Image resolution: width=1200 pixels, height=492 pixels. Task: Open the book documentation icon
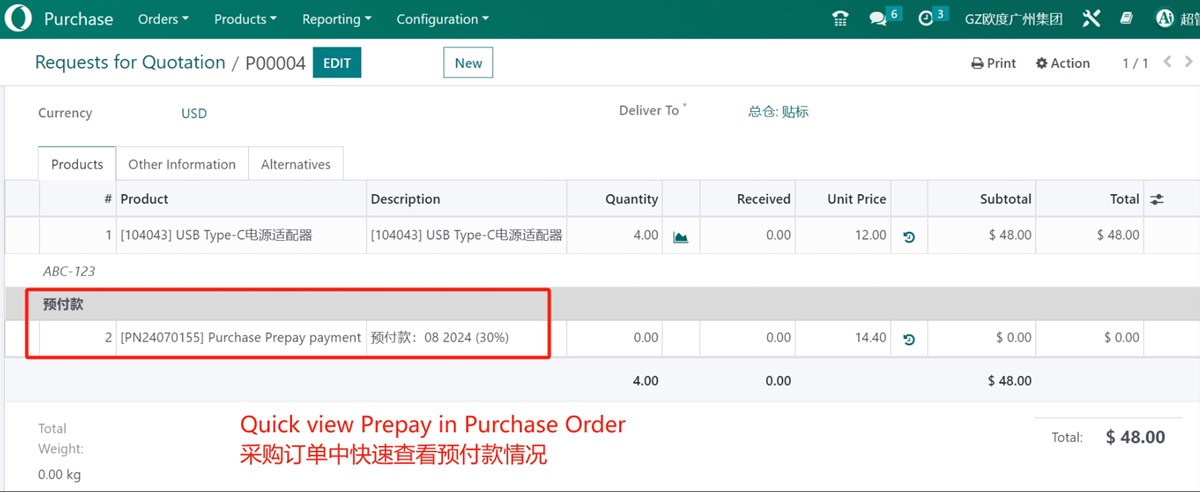1127,19
